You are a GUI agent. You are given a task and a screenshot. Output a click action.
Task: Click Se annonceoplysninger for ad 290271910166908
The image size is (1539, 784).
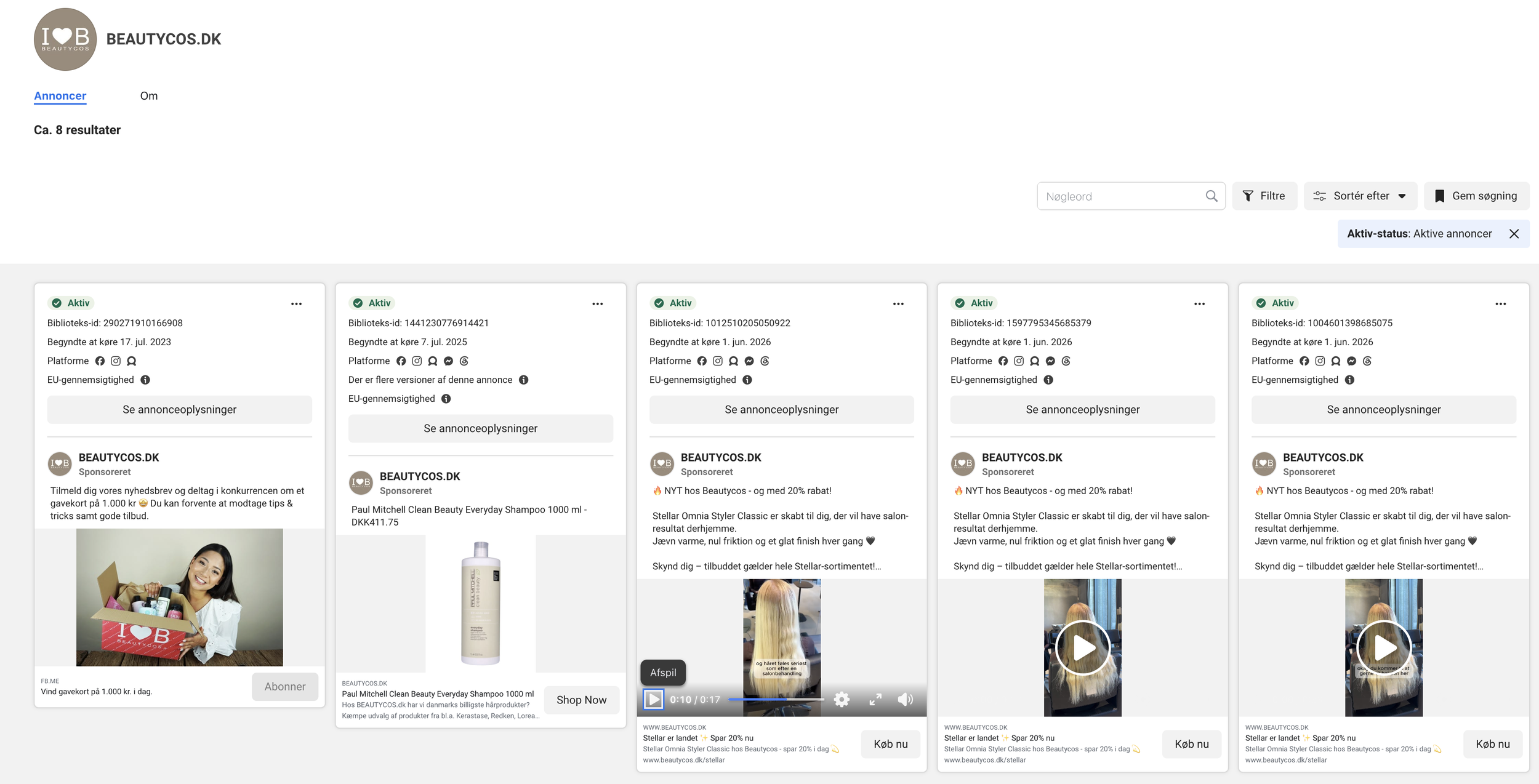(x=180, y=410)
